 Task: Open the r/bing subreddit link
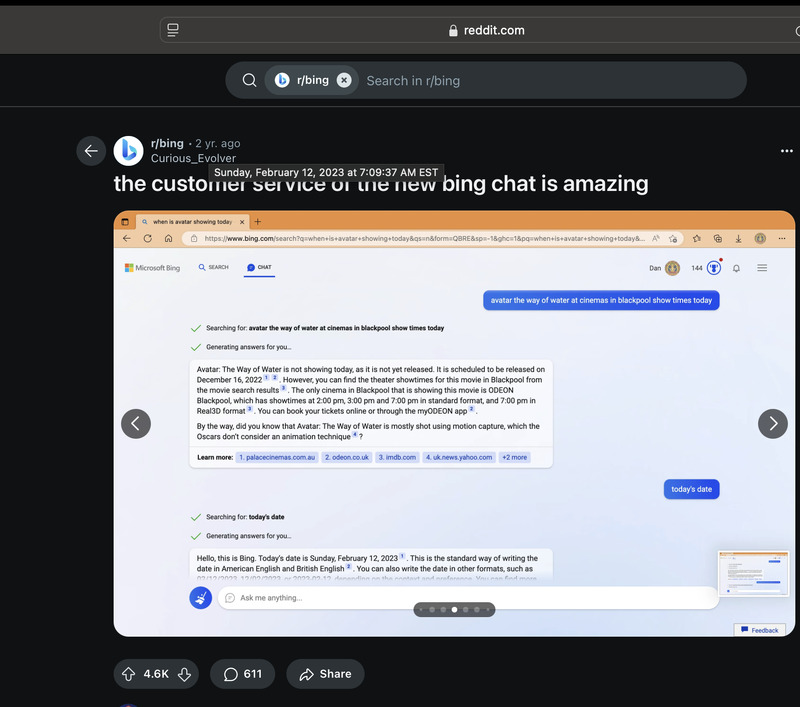point(167,143)
